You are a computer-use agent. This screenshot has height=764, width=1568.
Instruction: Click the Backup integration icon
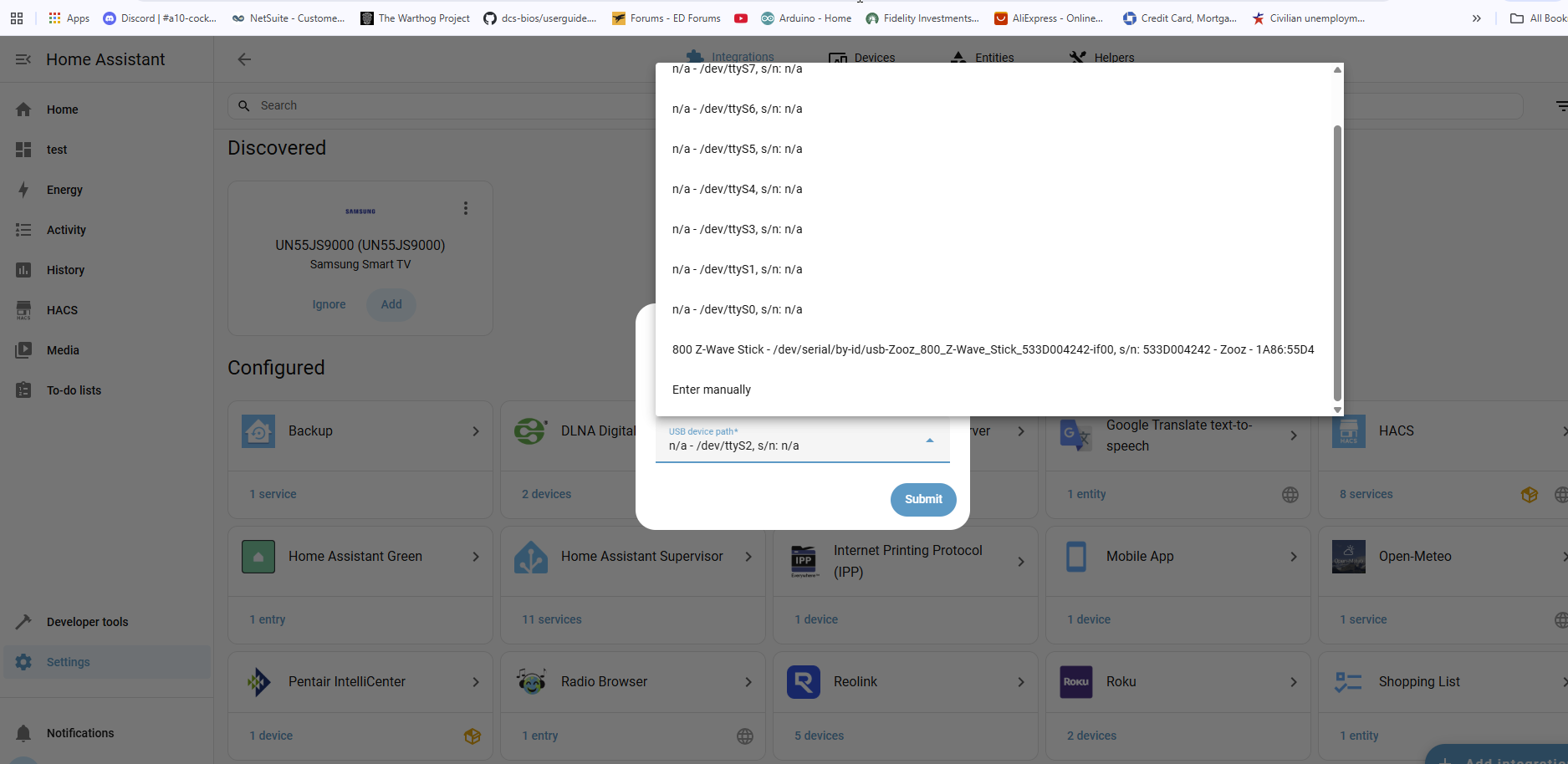(258, 431)
